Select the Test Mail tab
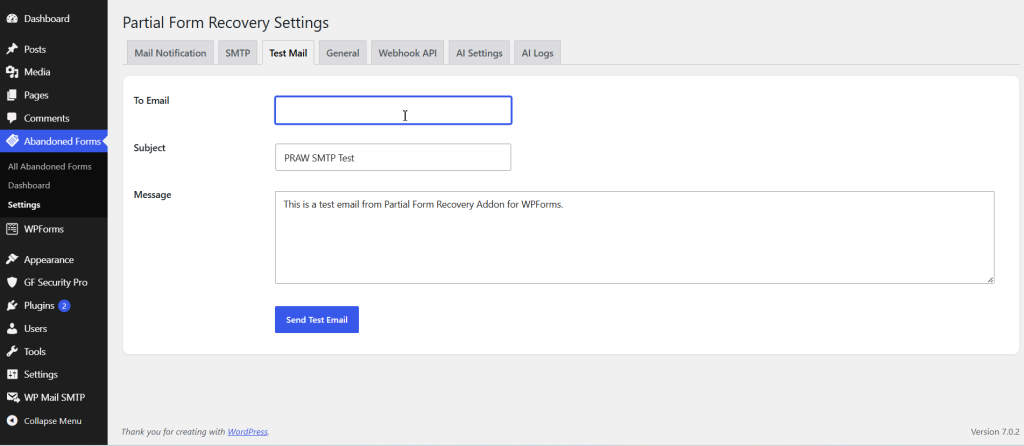The height and width of the screenshot is (446, 1024). tap(288, 53)
